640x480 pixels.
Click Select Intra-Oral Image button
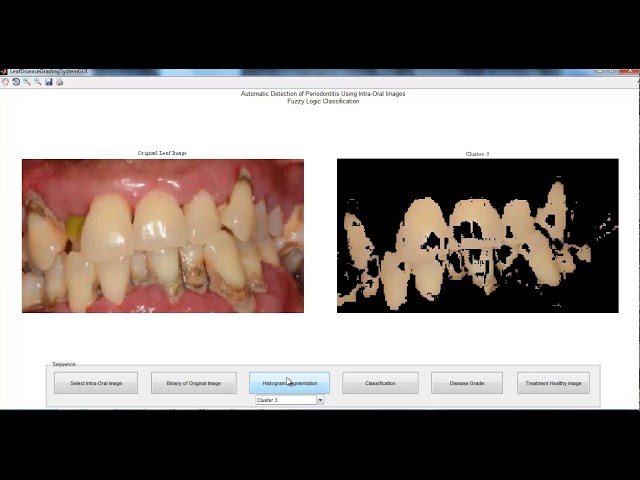[96, 383]
